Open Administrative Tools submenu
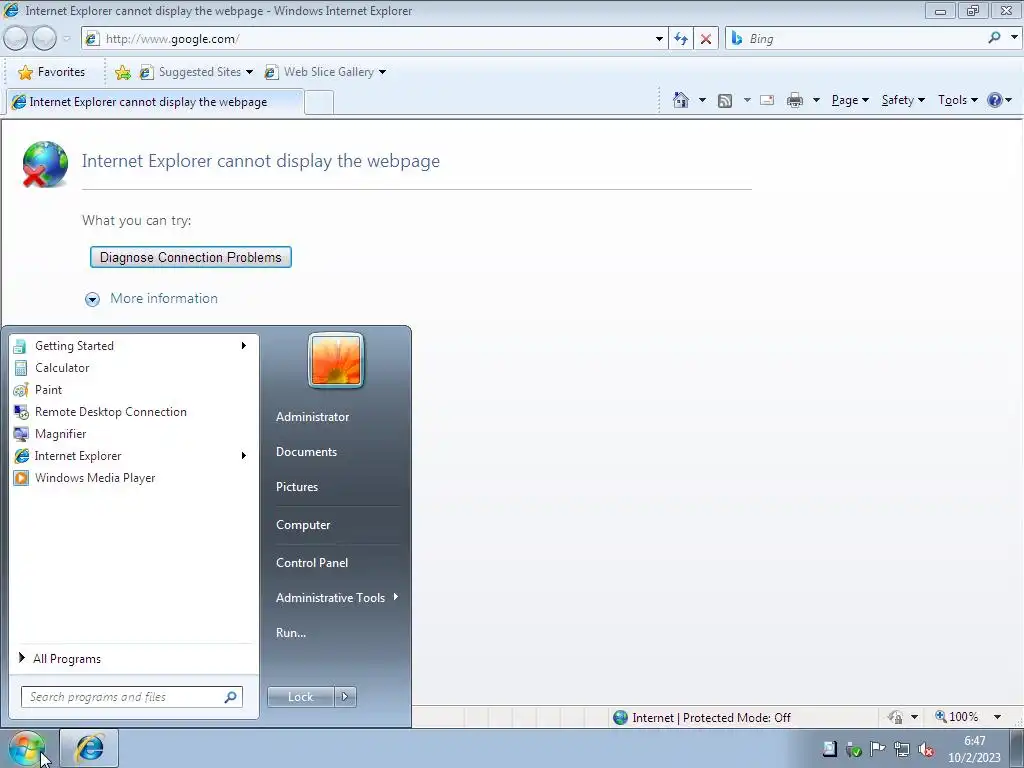Viewport: 1024px width, 768px height. coord(336,598)
